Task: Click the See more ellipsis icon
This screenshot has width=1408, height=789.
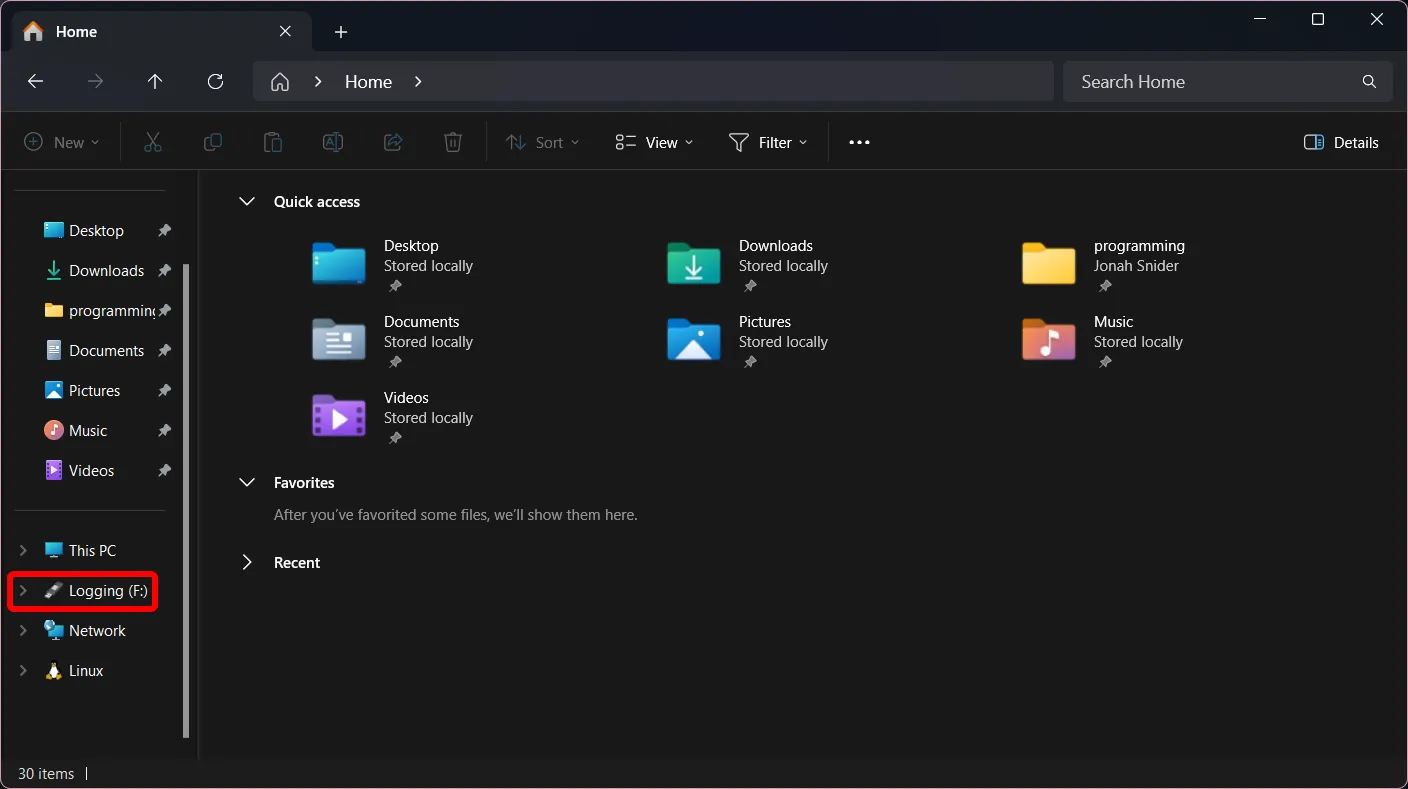Action: click(858, 142)
